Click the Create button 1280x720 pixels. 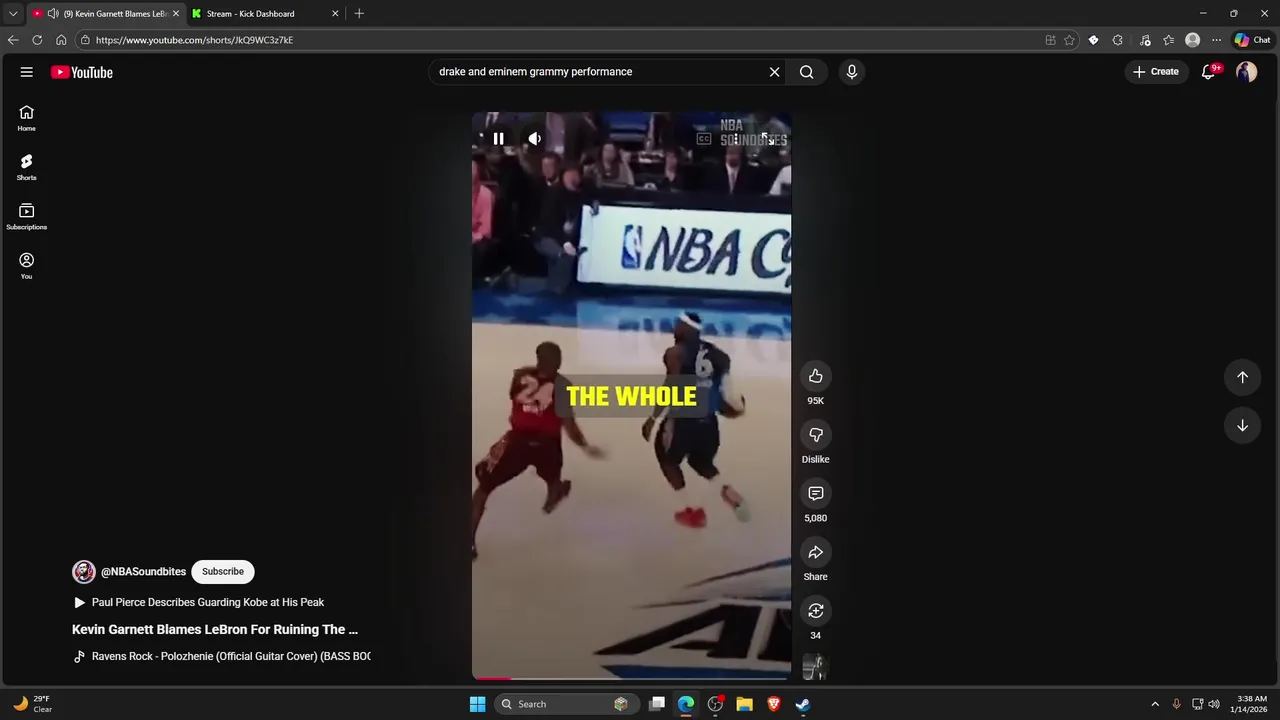pos(1156,72)
